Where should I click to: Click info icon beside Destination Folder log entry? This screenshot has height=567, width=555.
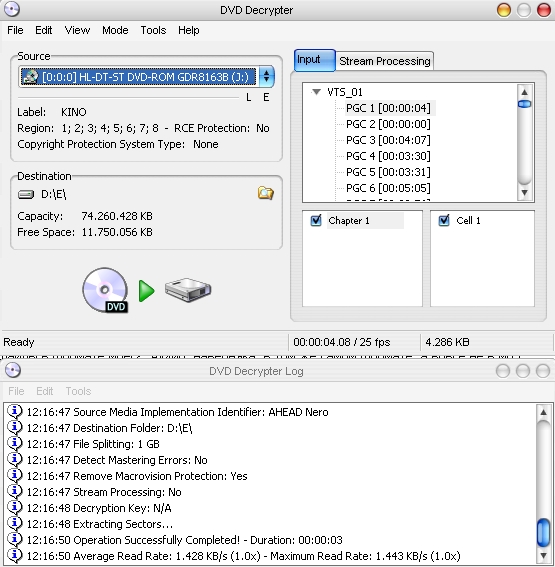(x=15, y=427)
